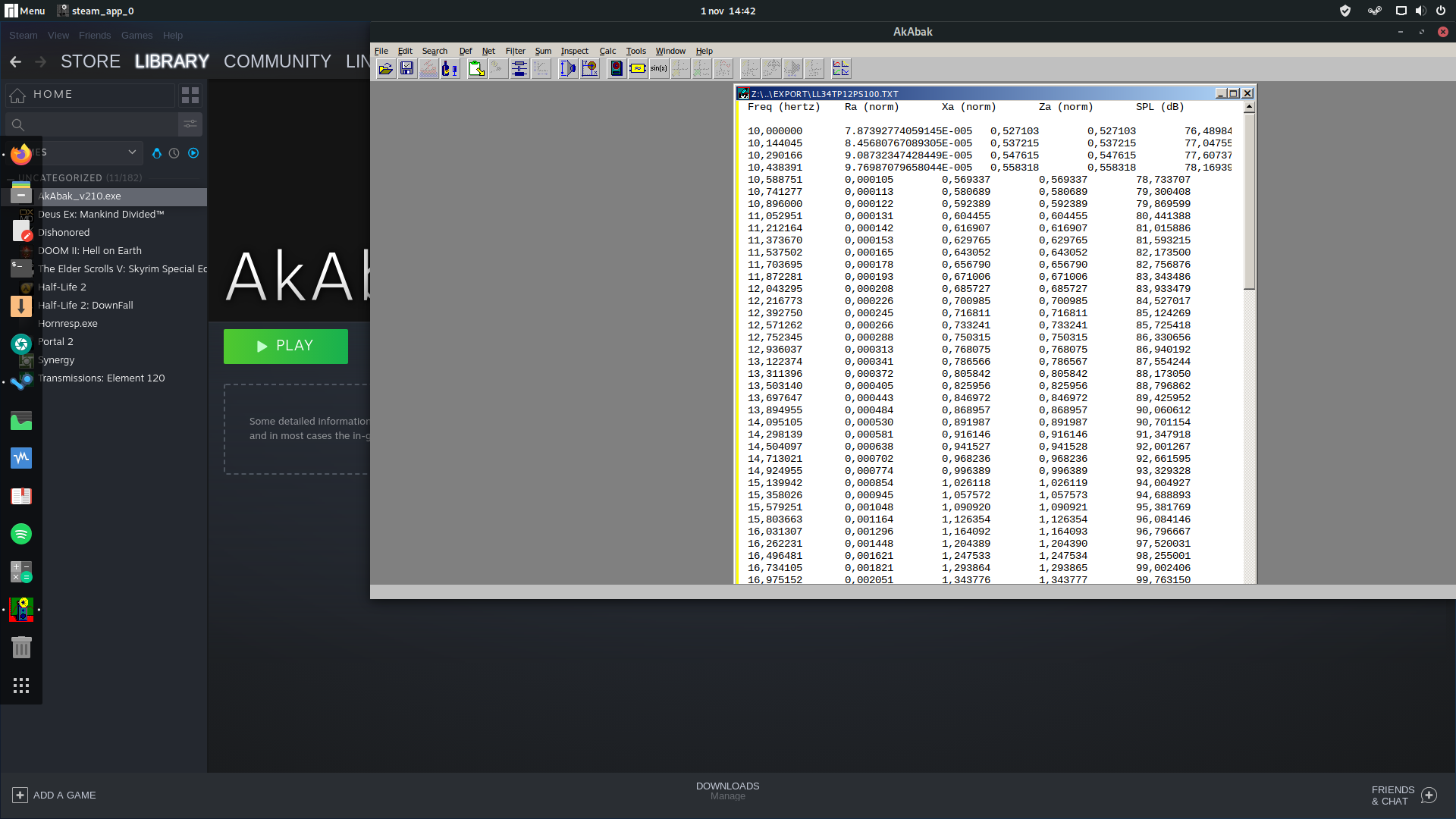Select Portal 2 in the Steam library

click(x=55, y=342)
